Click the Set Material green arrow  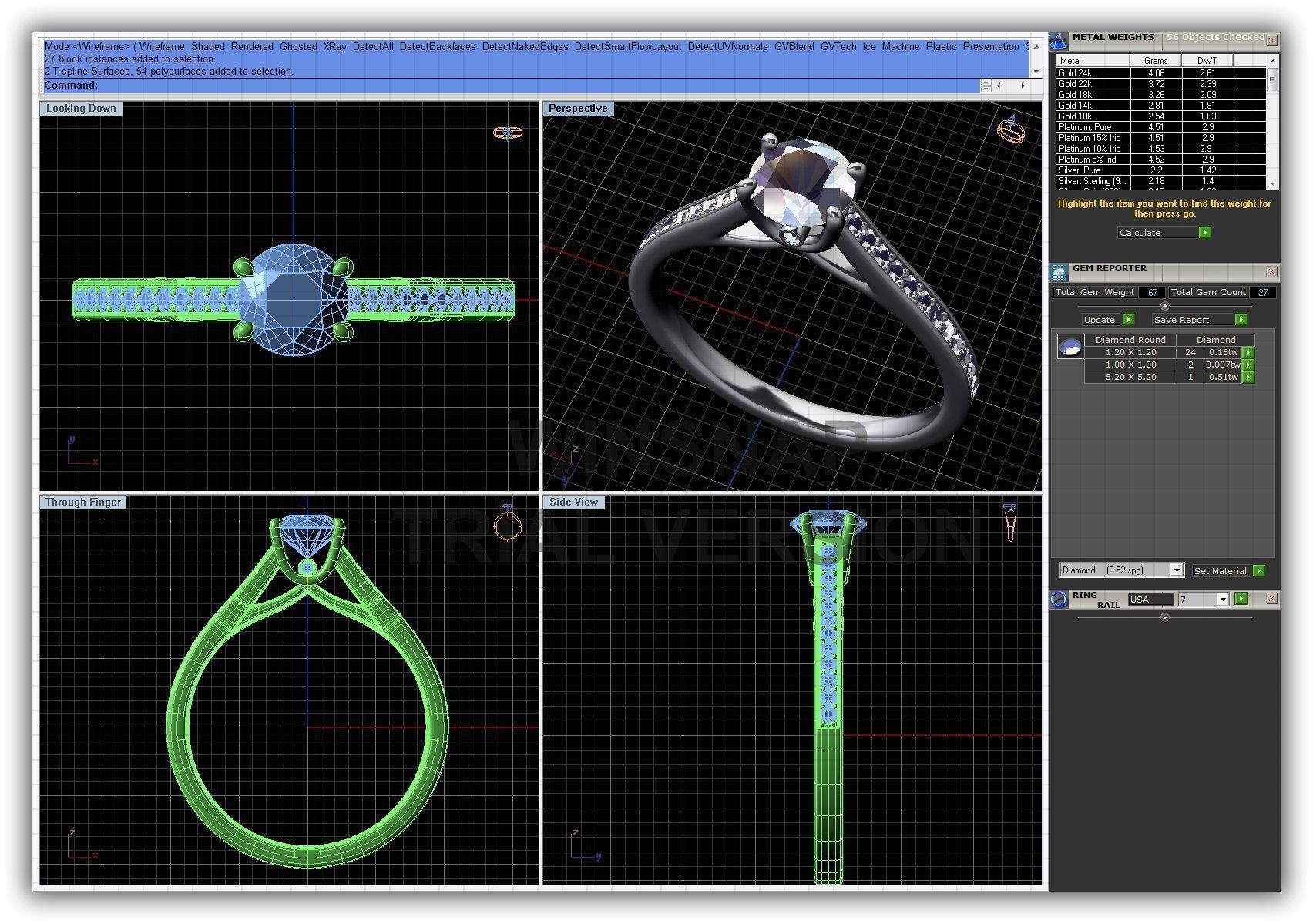point(1258,570)
